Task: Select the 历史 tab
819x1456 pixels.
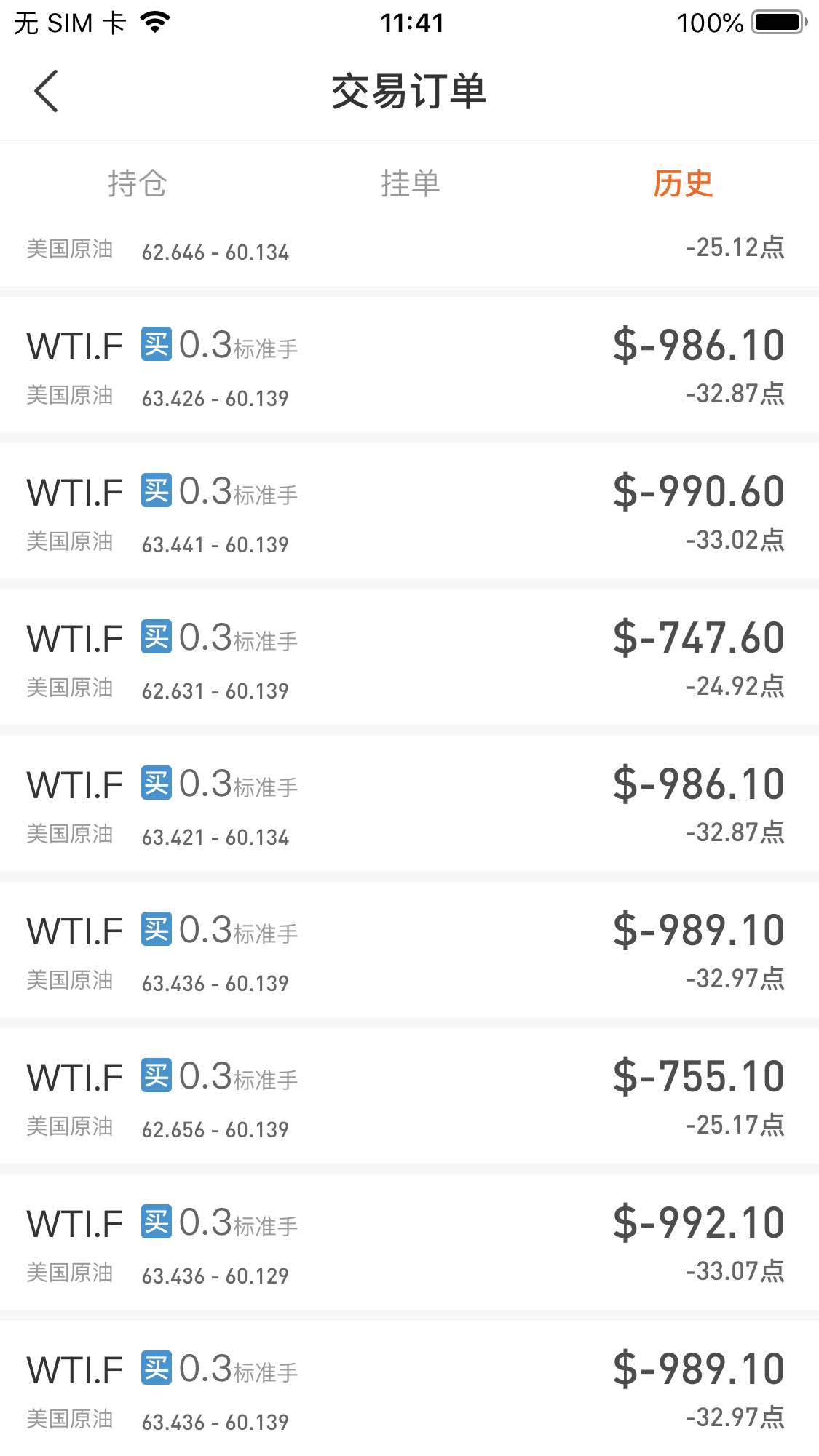Action: click(x=682, y=183)
